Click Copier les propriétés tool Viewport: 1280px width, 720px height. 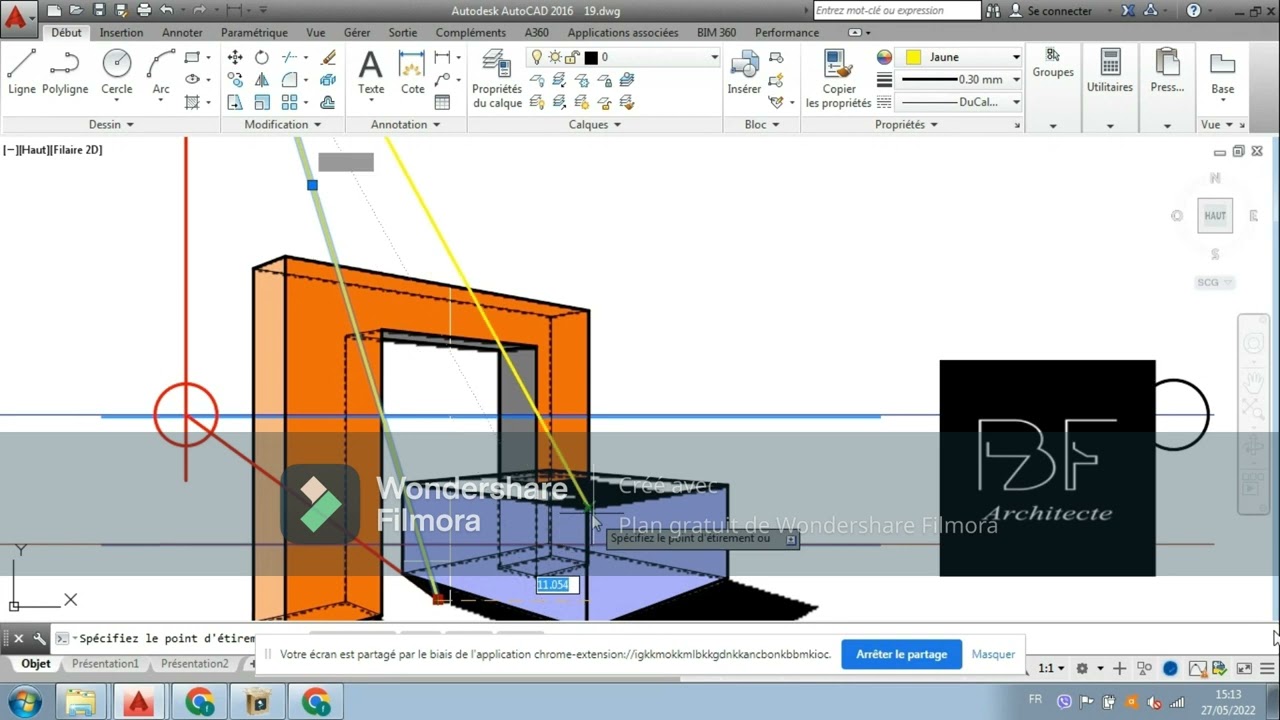tap(839, 78)
